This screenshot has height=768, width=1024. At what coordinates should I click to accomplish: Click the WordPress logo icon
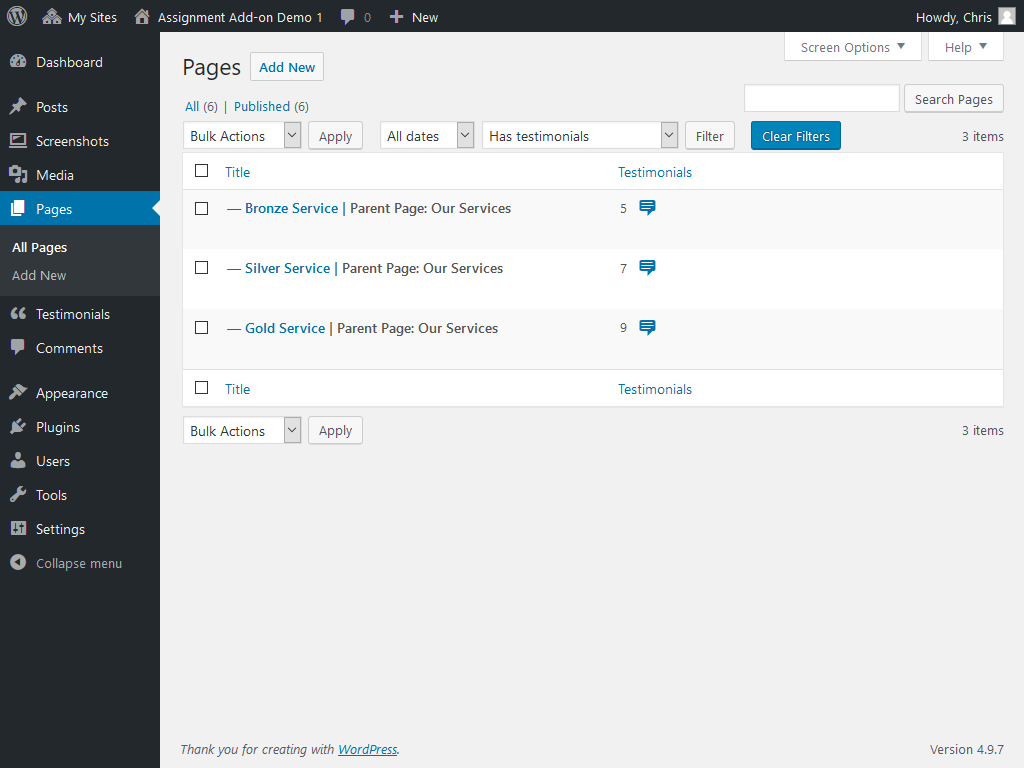pyautogui.click(x=17, y=16)
